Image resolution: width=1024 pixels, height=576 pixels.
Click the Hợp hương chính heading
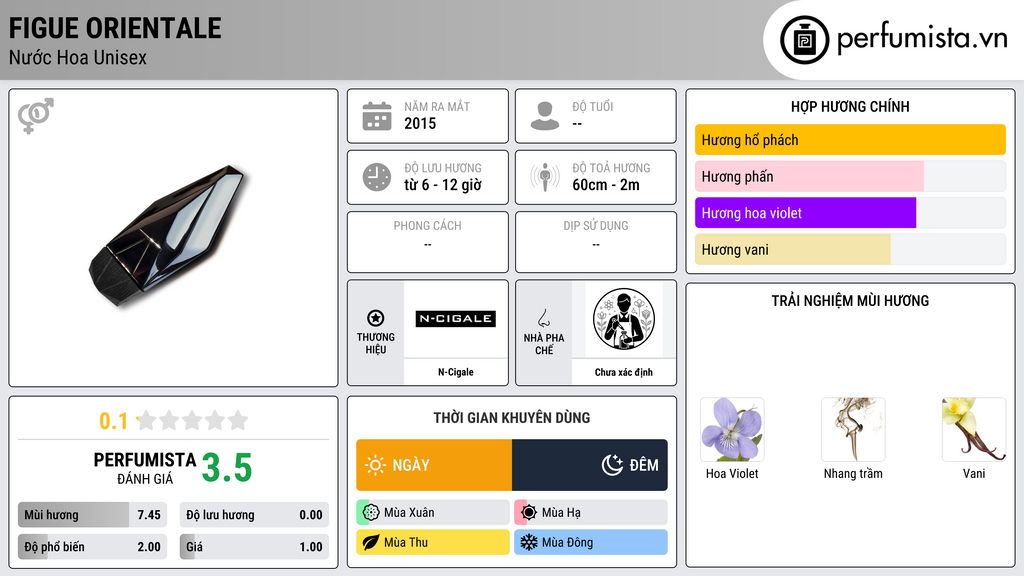point(850,106)
